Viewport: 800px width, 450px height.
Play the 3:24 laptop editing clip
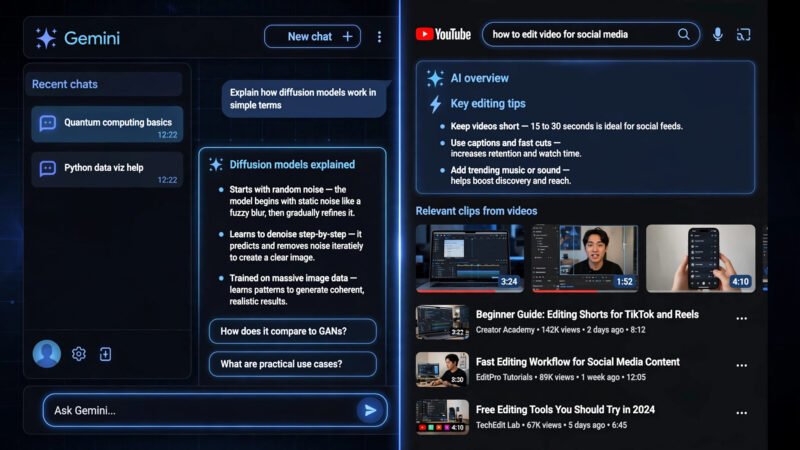[x=469, y=258]
